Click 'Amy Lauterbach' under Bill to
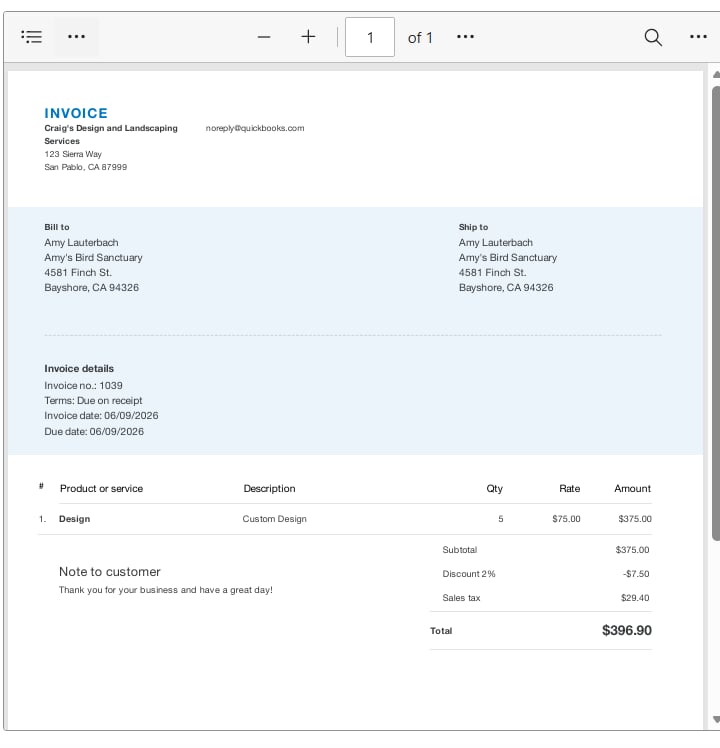Screen dimensions: 720x748 [81, 242]
